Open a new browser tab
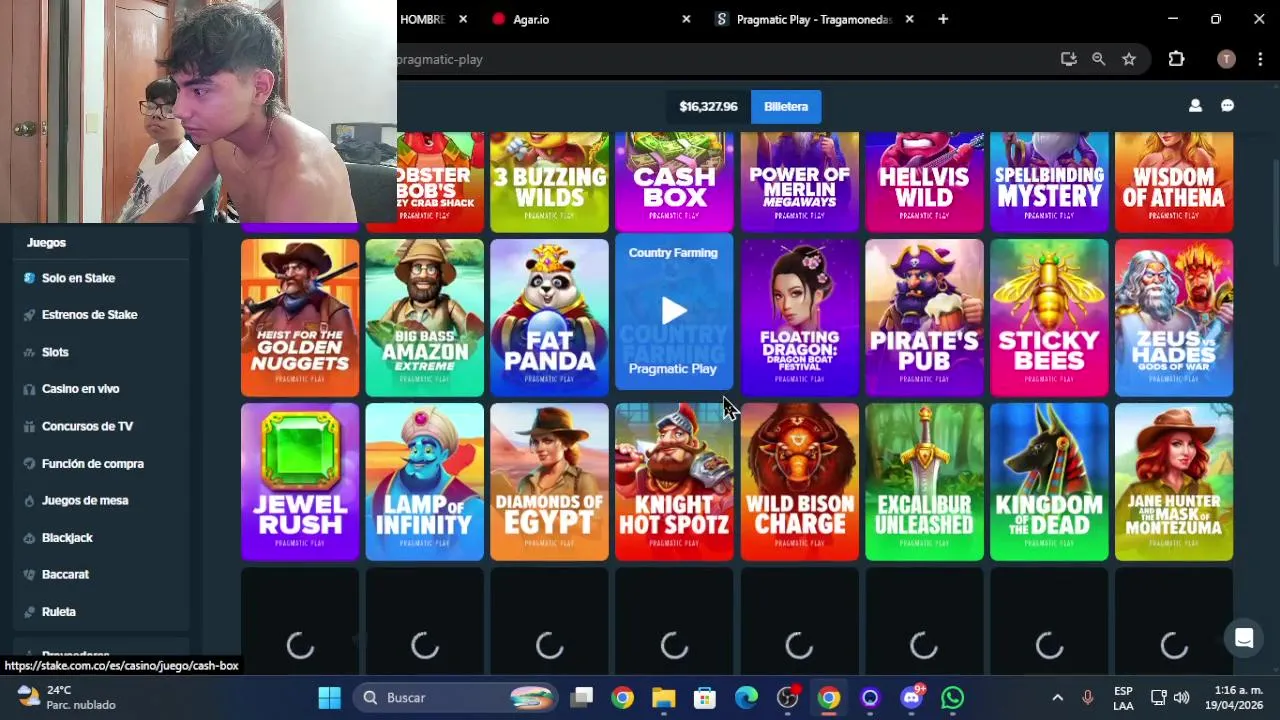 (943, 19)
